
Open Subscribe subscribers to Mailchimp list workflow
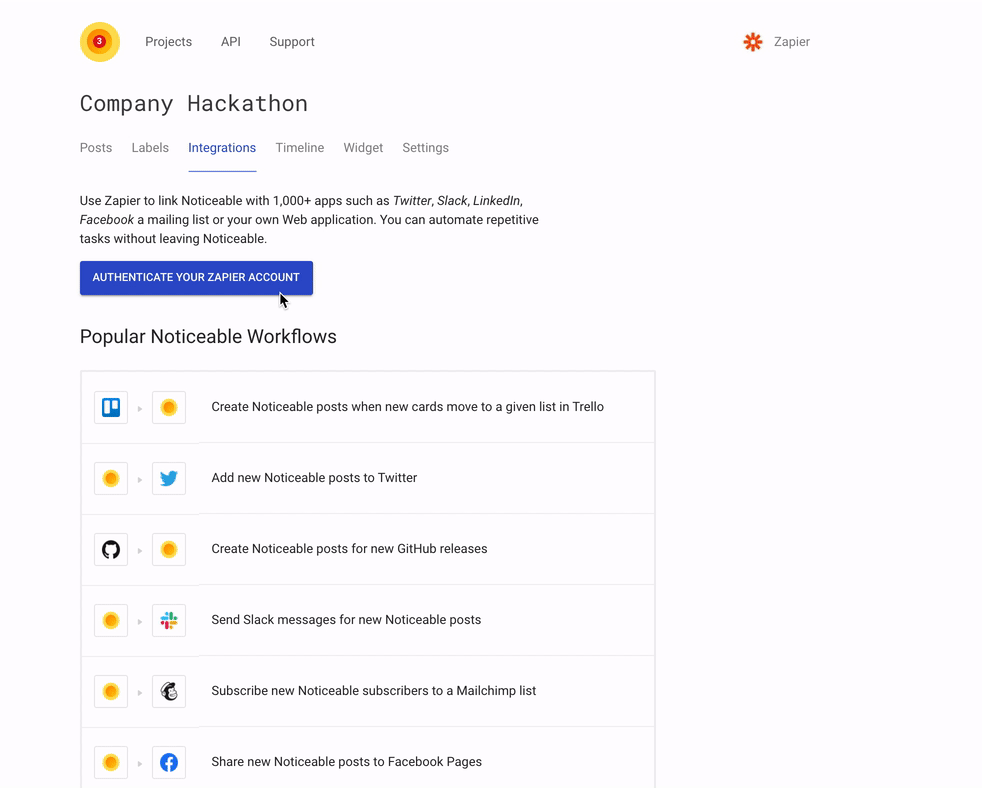coord(368,692)
